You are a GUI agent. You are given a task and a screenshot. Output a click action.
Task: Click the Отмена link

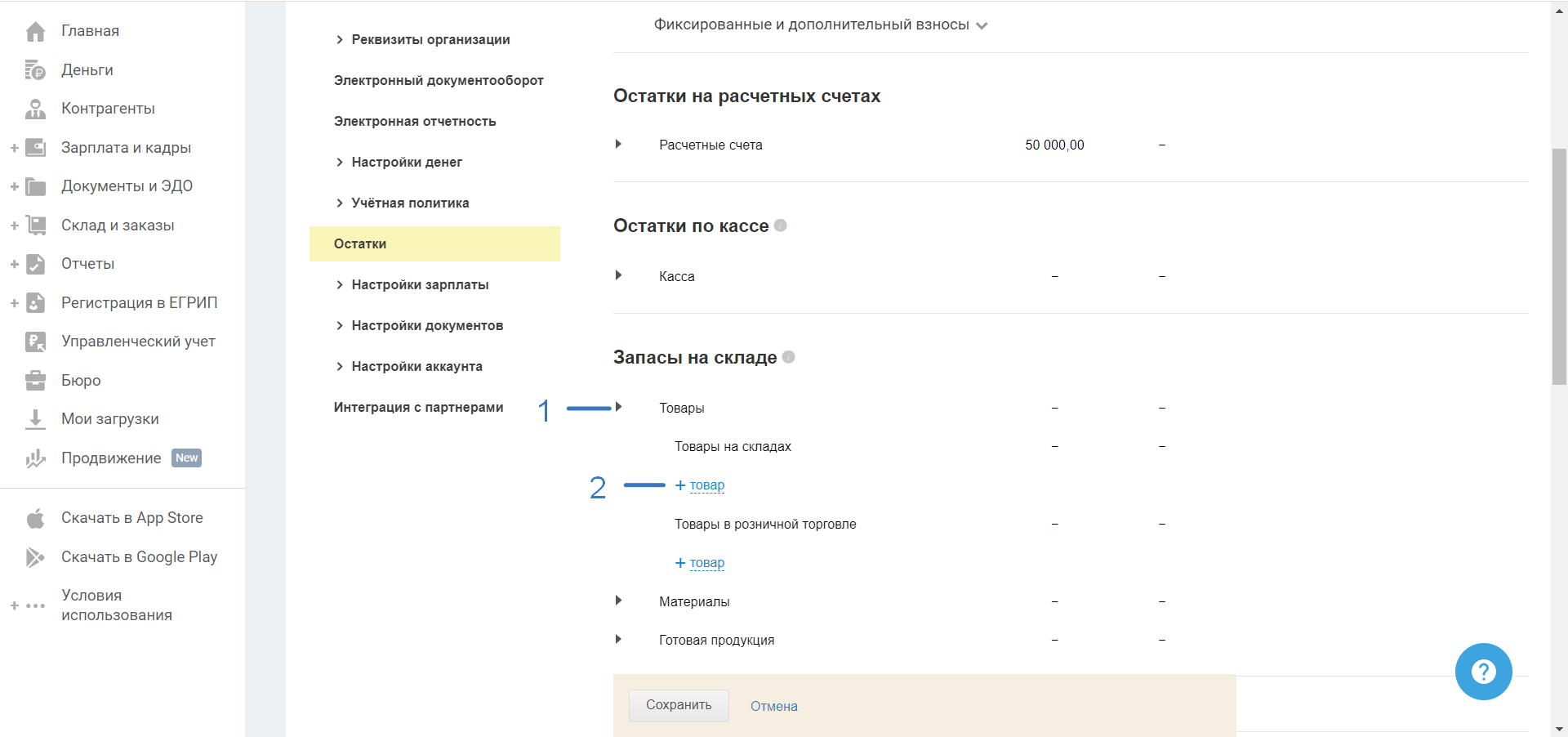coord(773,707)
